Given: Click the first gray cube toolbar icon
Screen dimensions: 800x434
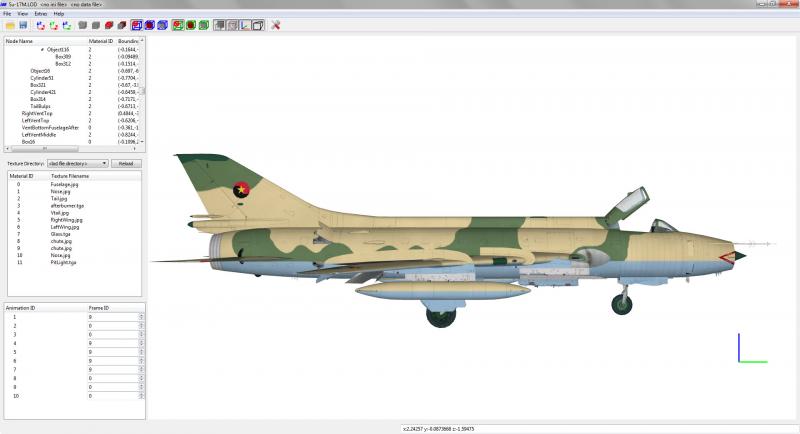Looking at the screenshot, I should coord(83,25).
